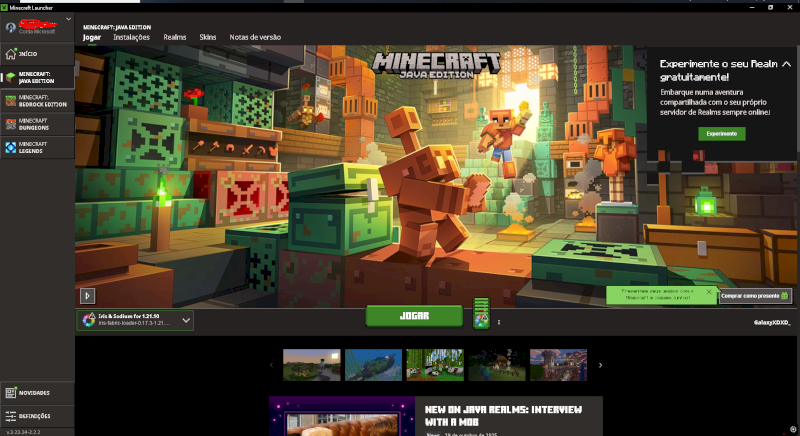This screenshot has height=436, width=800.
Task: Select Minecraft: Java Edition in sidebar
Action: 37,78
